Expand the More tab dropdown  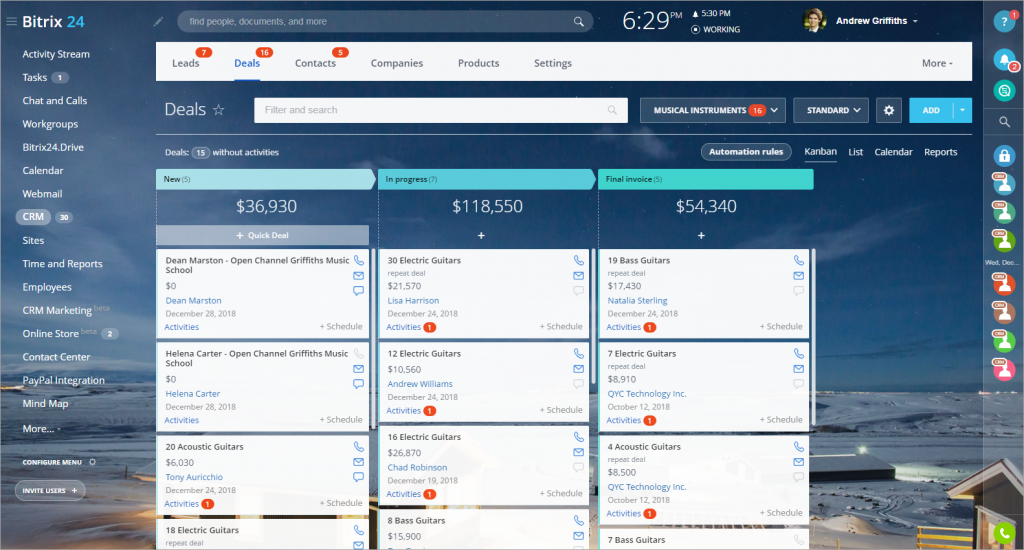pyautogui.click(x=937, y=63)
